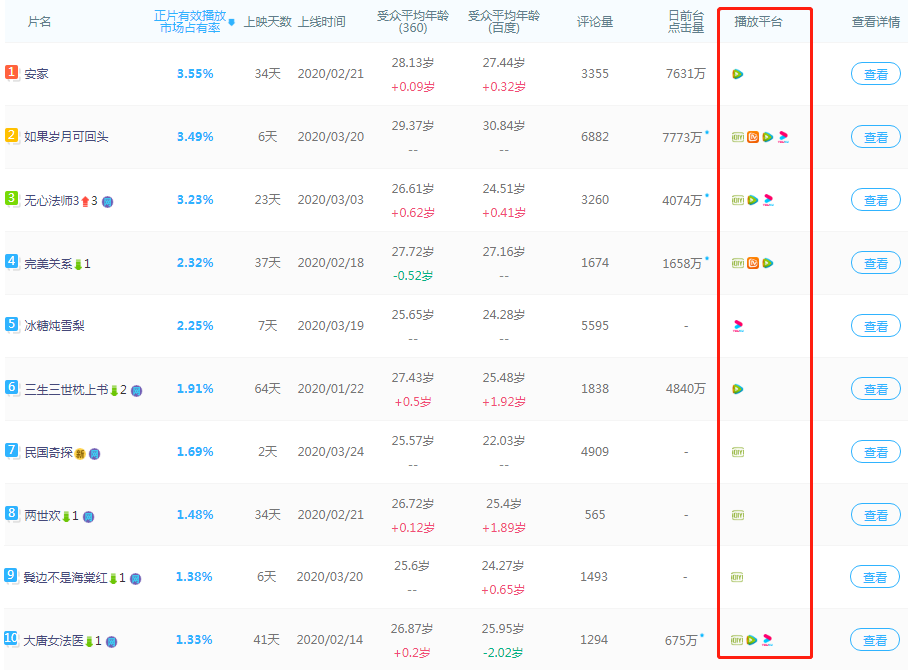Click the 上线时间 column header
908x670 pixels.
pyautogui.click(x=322, y=22)
